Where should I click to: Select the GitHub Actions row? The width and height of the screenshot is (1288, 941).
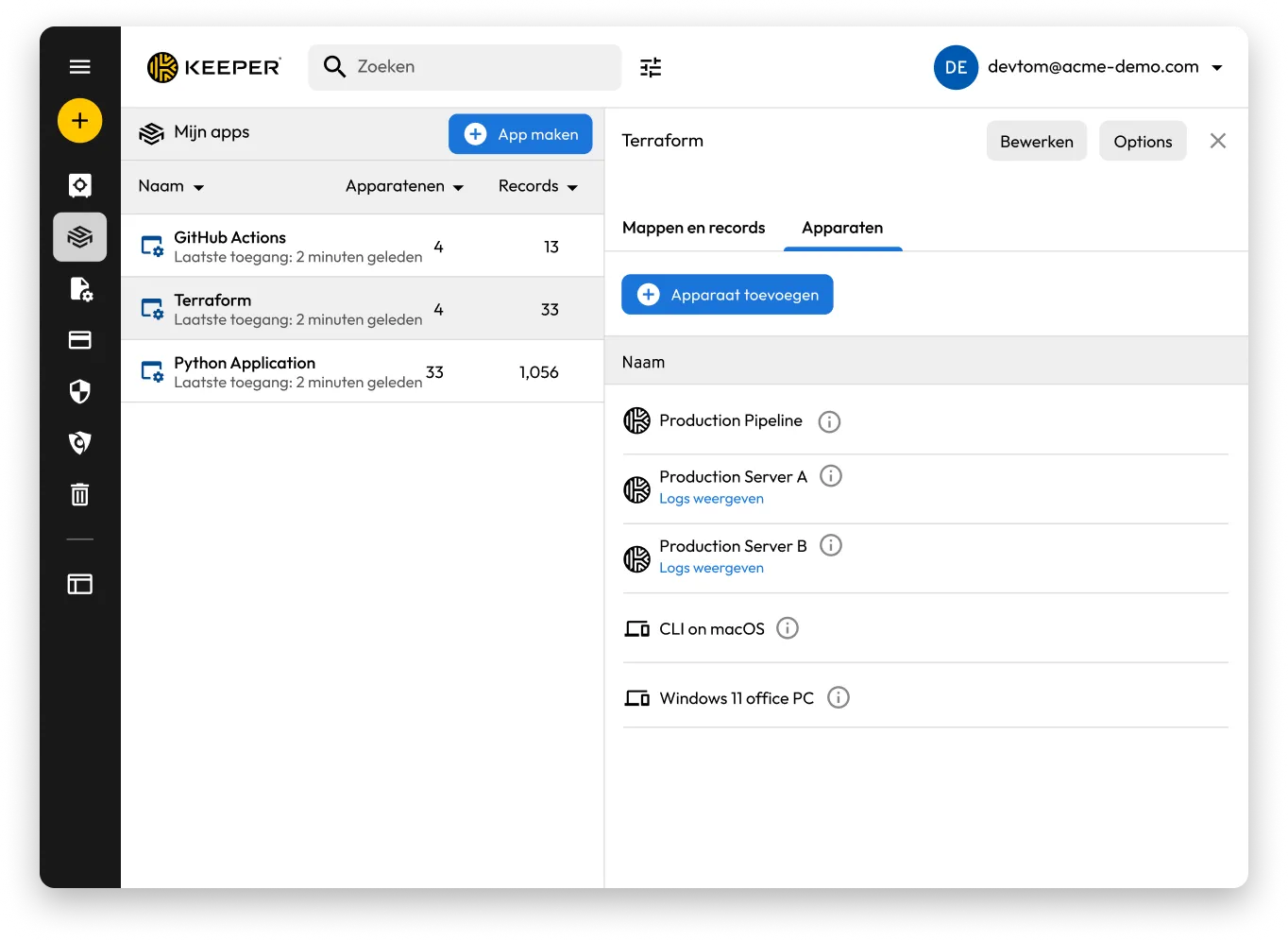click(x=363, y=246)
